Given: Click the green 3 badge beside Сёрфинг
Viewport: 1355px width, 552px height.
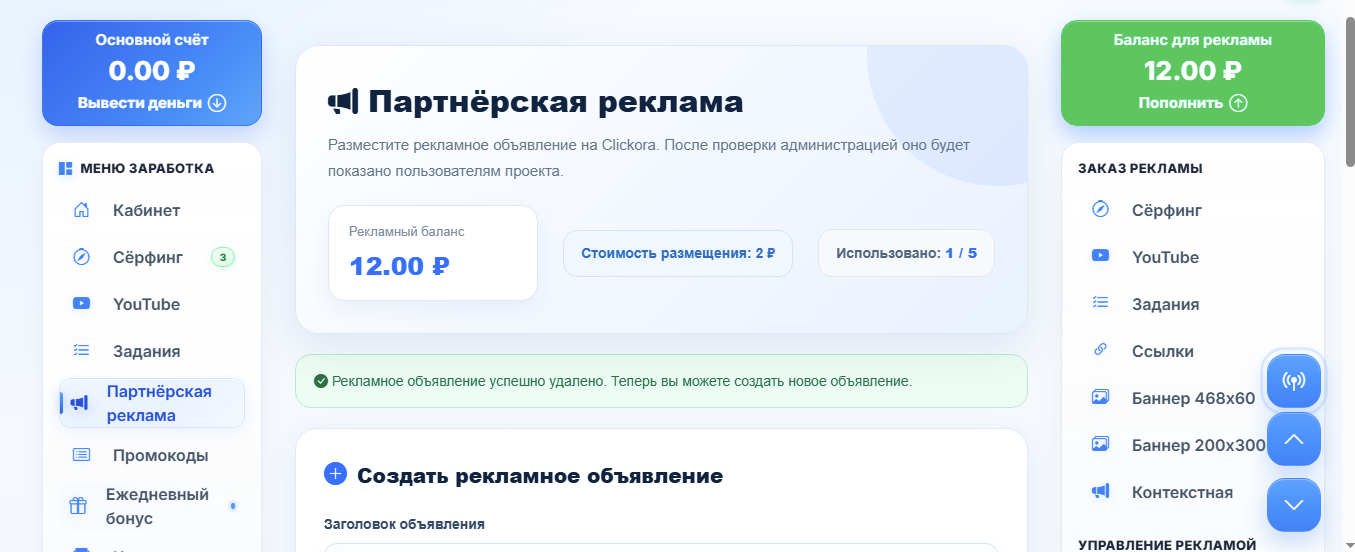Looking at the screenshot, I should pyautogui.click(x=223, y=258).
